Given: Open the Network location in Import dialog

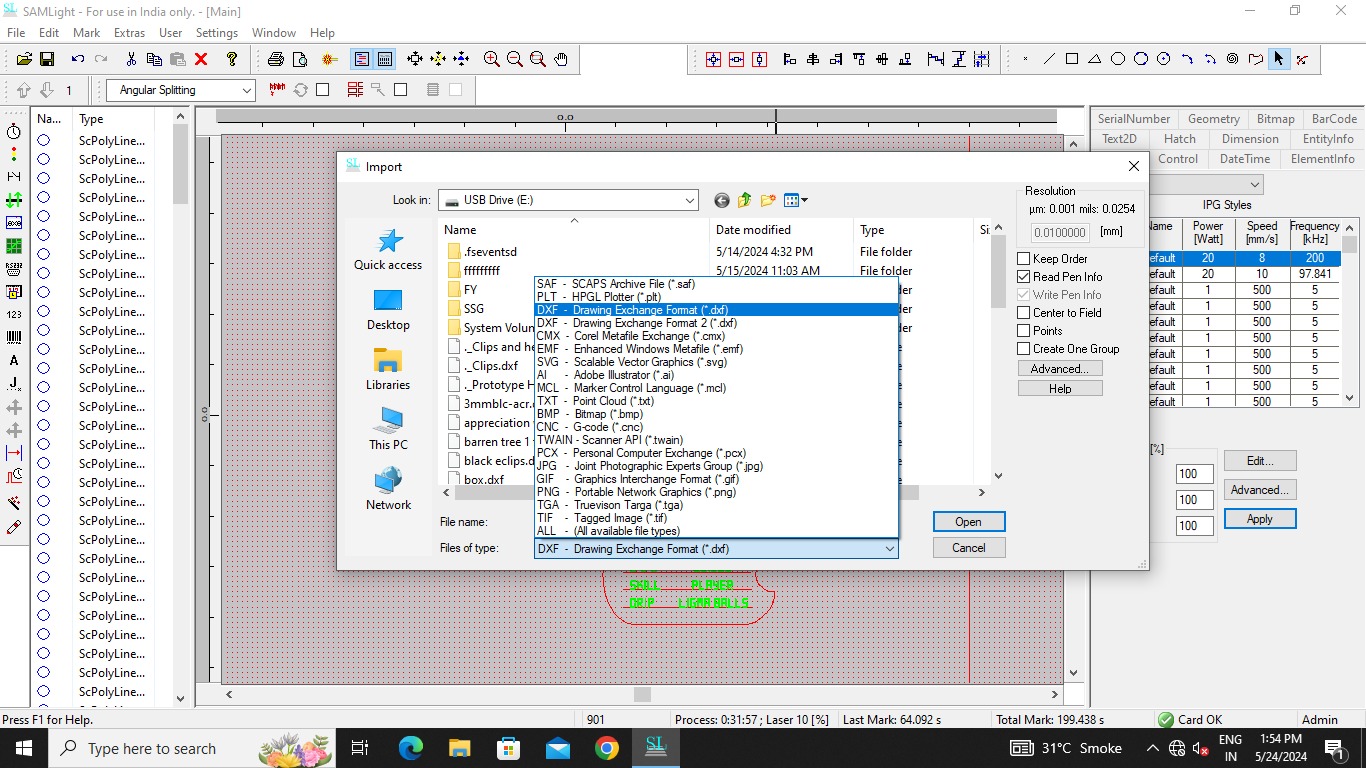Looking at the screenshot, I should click(388, 489).
